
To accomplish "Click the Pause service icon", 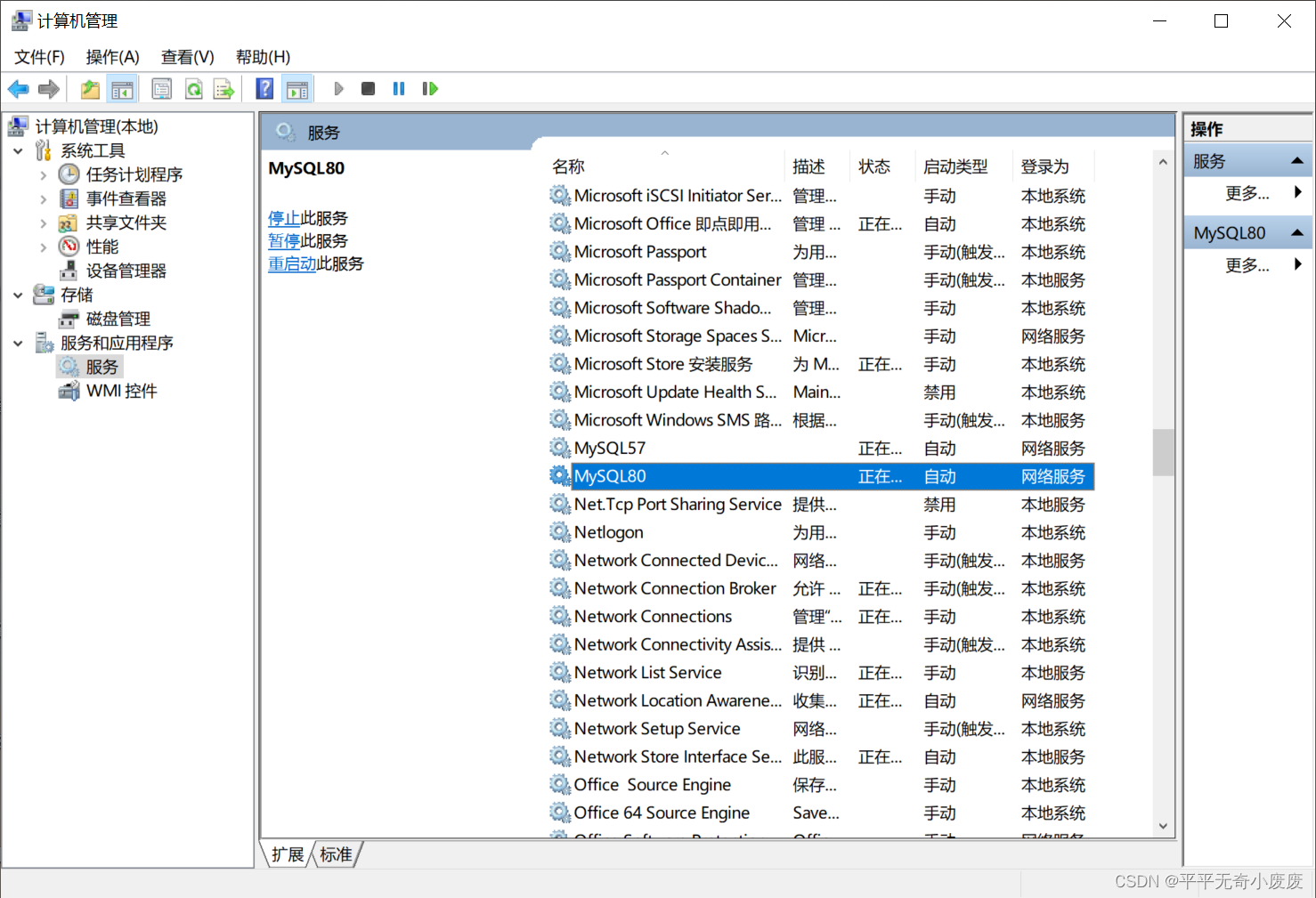I will [399, 89].
